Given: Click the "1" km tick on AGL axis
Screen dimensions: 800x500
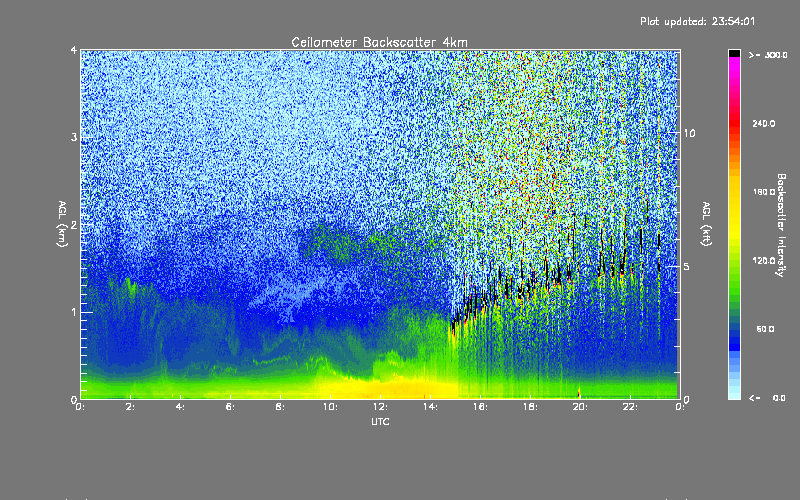Looking at the screenshot, I should (x=74, y=312).
